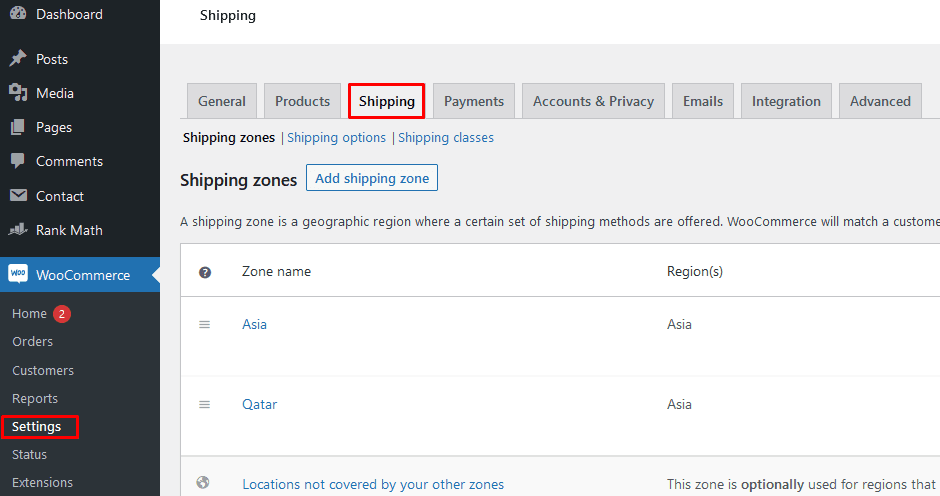Click the Region(s) column header

click(x=695, y=271)
